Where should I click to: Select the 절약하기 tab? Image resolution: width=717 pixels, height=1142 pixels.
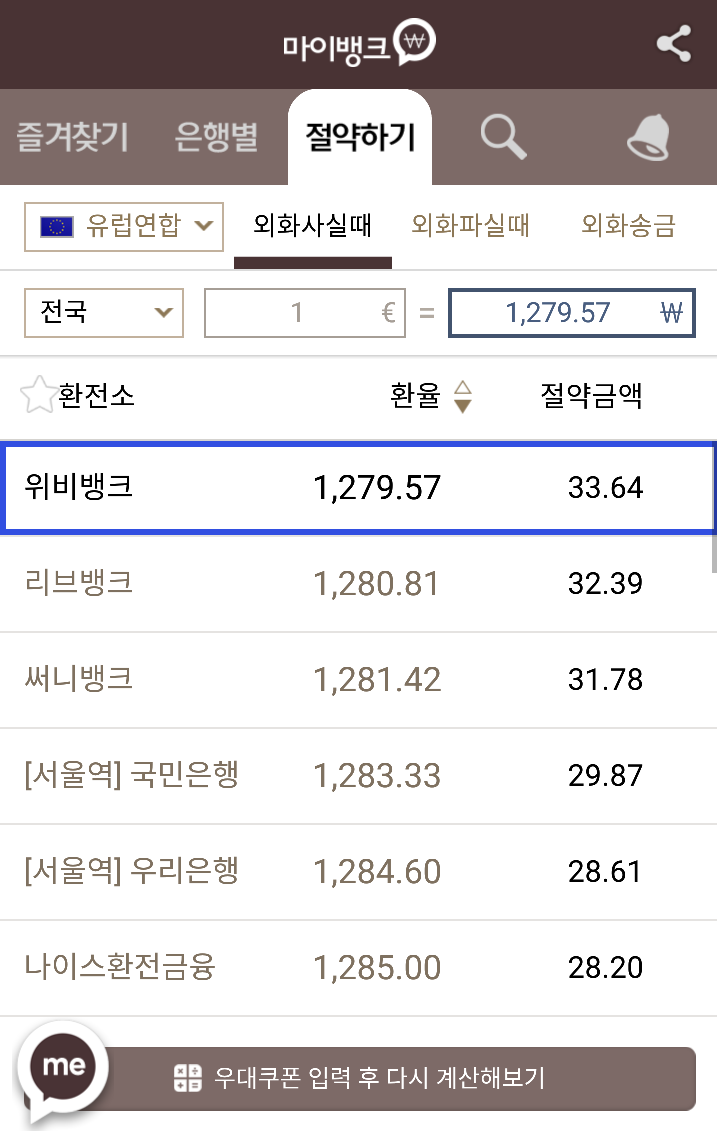click(360, 137)
